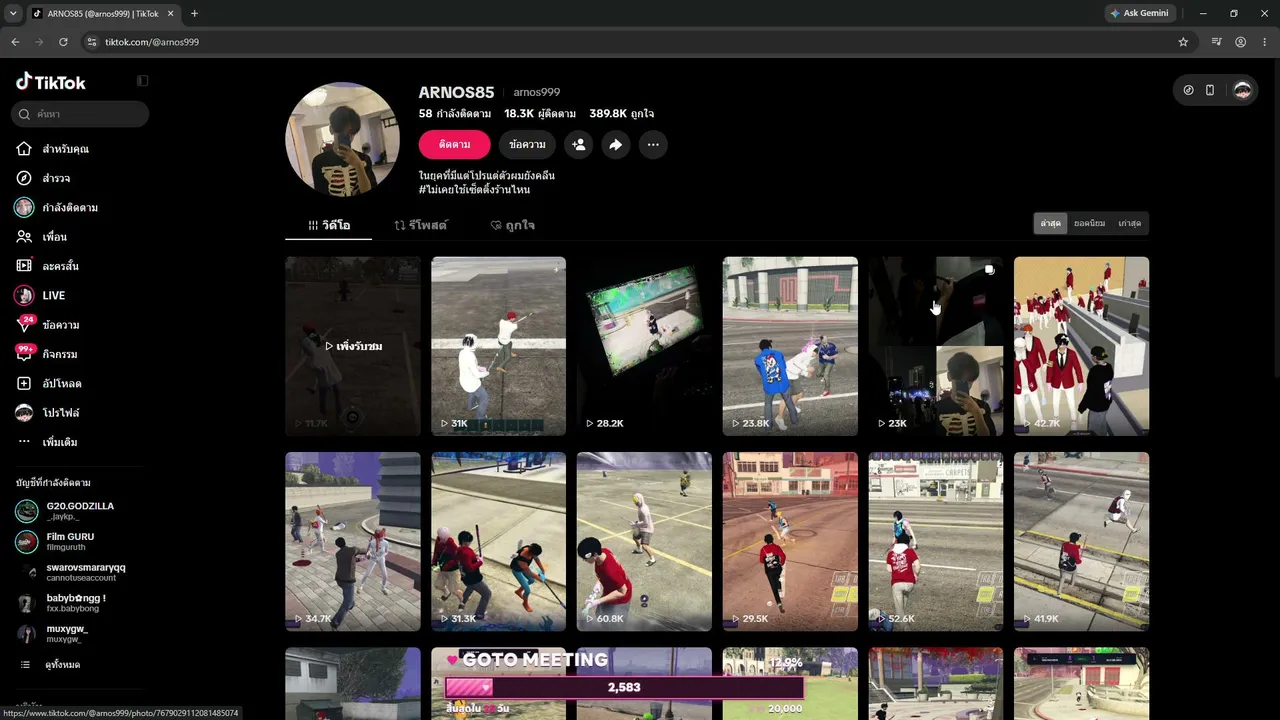Click the TikTok coin icon at top right
1280x720 pixels.
click(x=1188, y=90)
